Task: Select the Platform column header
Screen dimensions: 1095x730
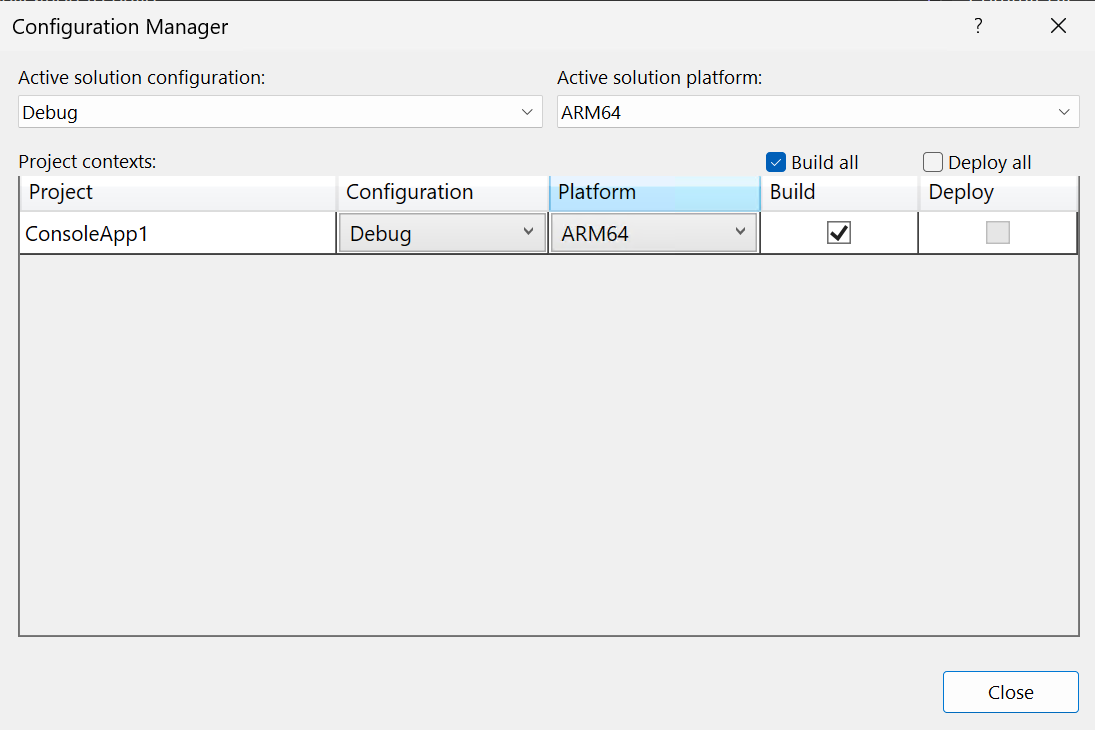Action: tap(654, 192)
